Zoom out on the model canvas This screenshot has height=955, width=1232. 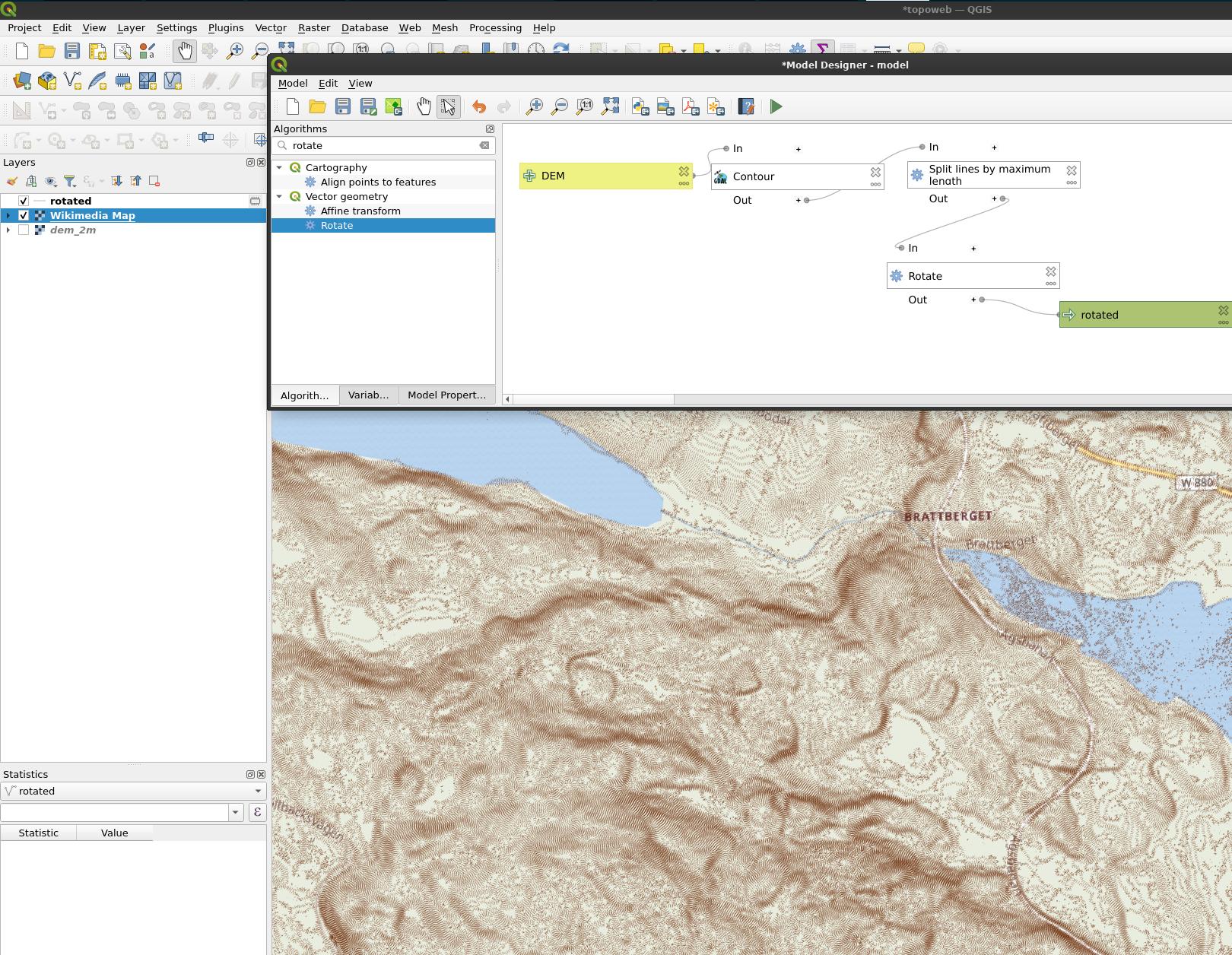[x=560, y=107]
